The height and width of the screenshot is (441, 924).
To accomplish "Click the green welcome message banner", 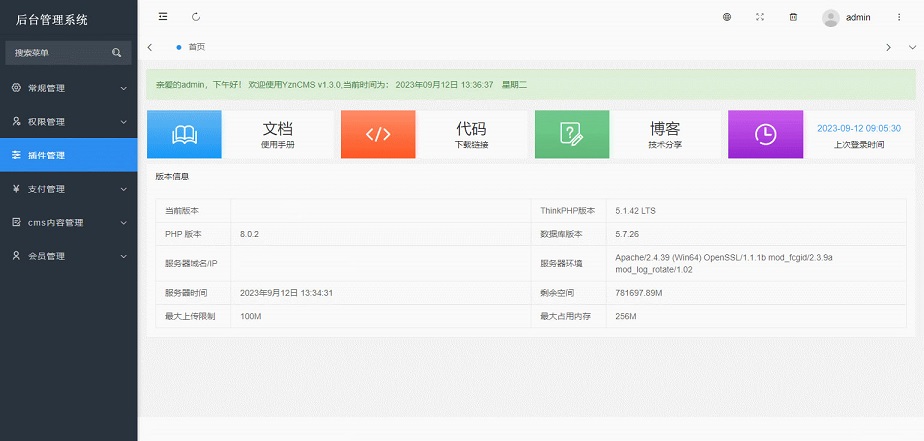I will point(530,84).
